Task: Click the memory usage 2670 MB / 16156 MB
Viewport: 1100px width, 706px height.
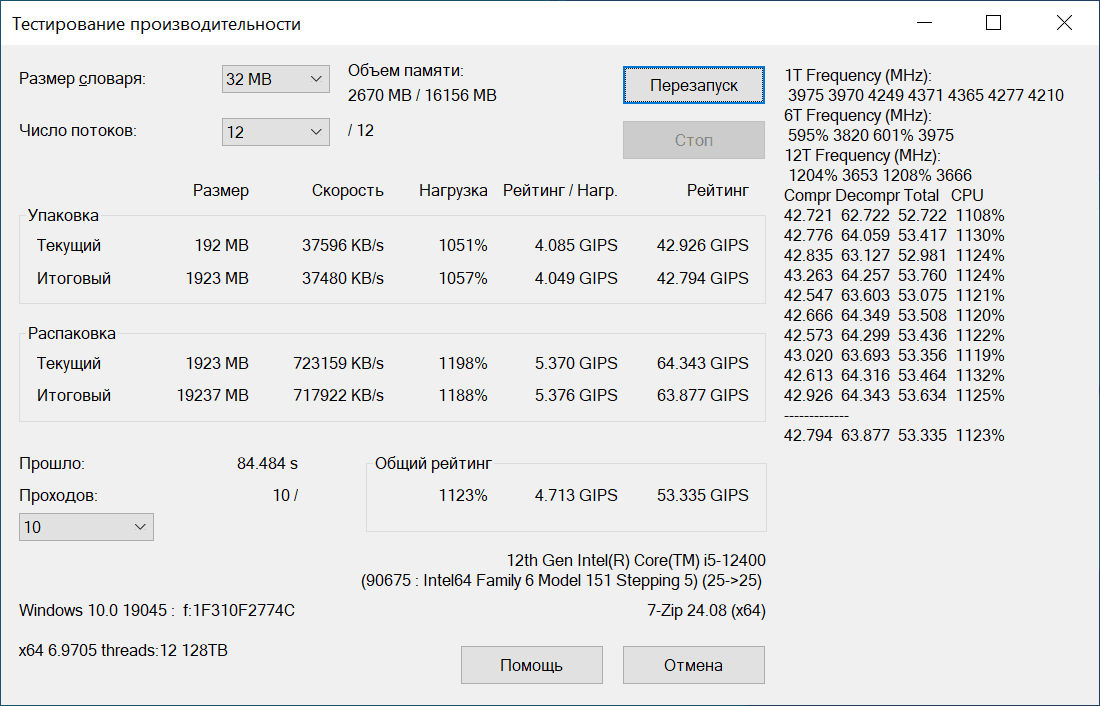Action: click(422, 95)
